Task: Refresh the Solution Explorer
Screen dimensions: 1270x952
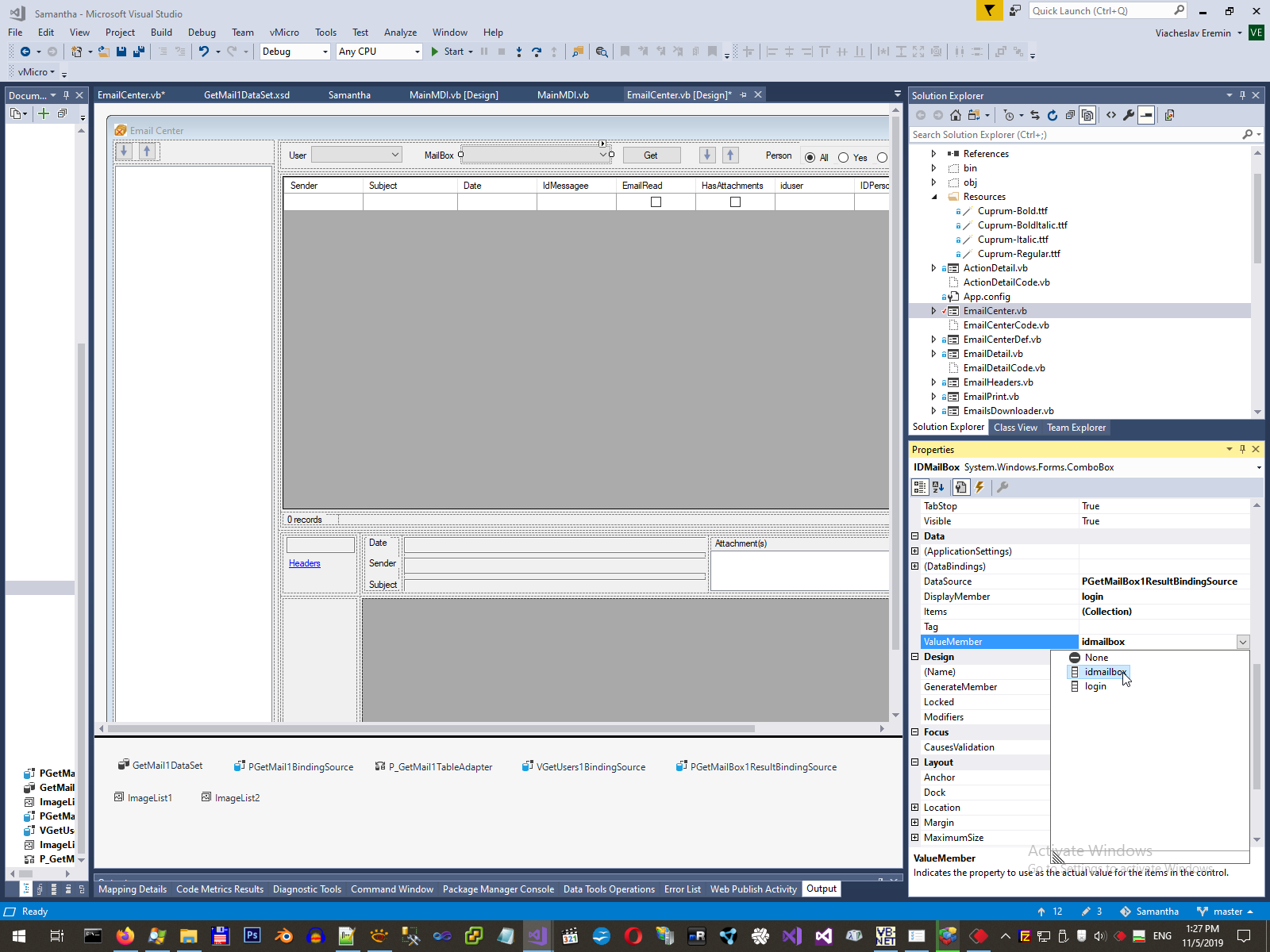Action: [x=1053, y=115]
